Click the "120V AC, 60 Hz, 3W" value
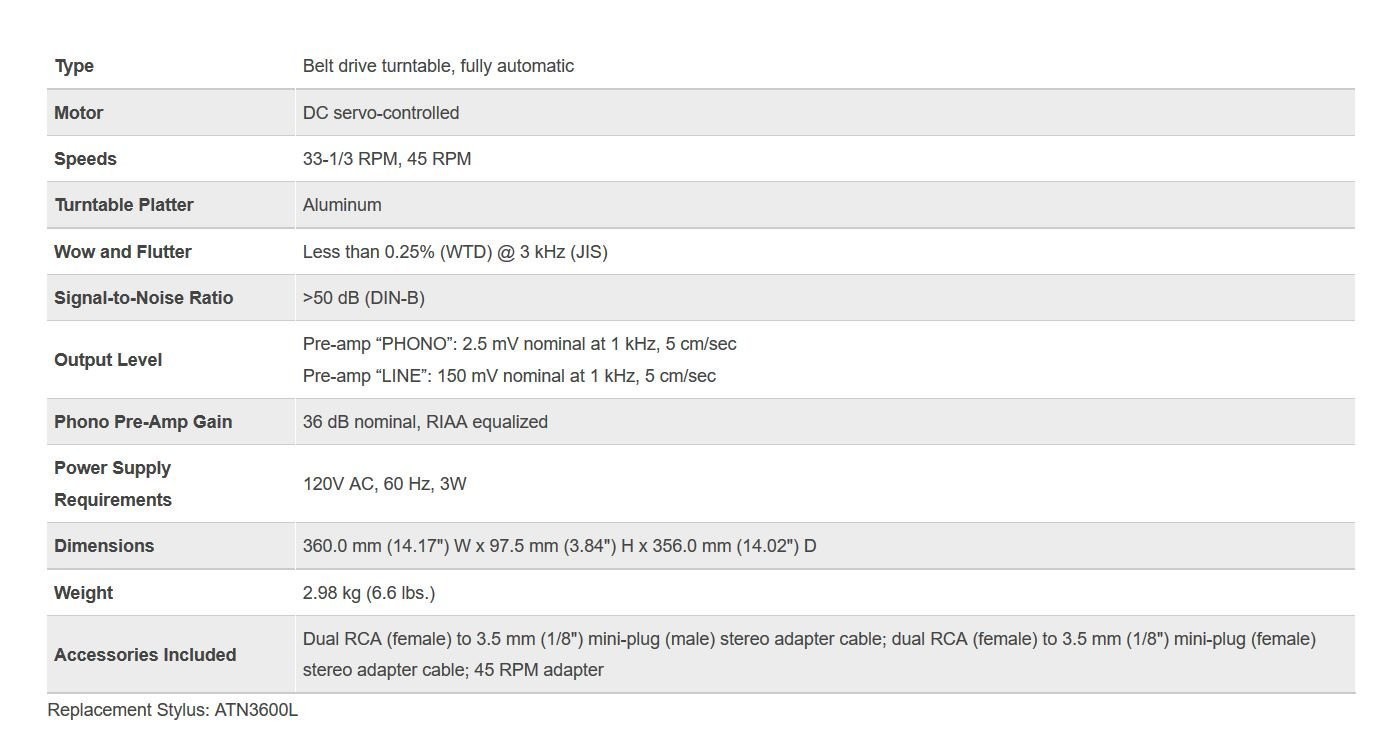 click(x=385, y=484)
